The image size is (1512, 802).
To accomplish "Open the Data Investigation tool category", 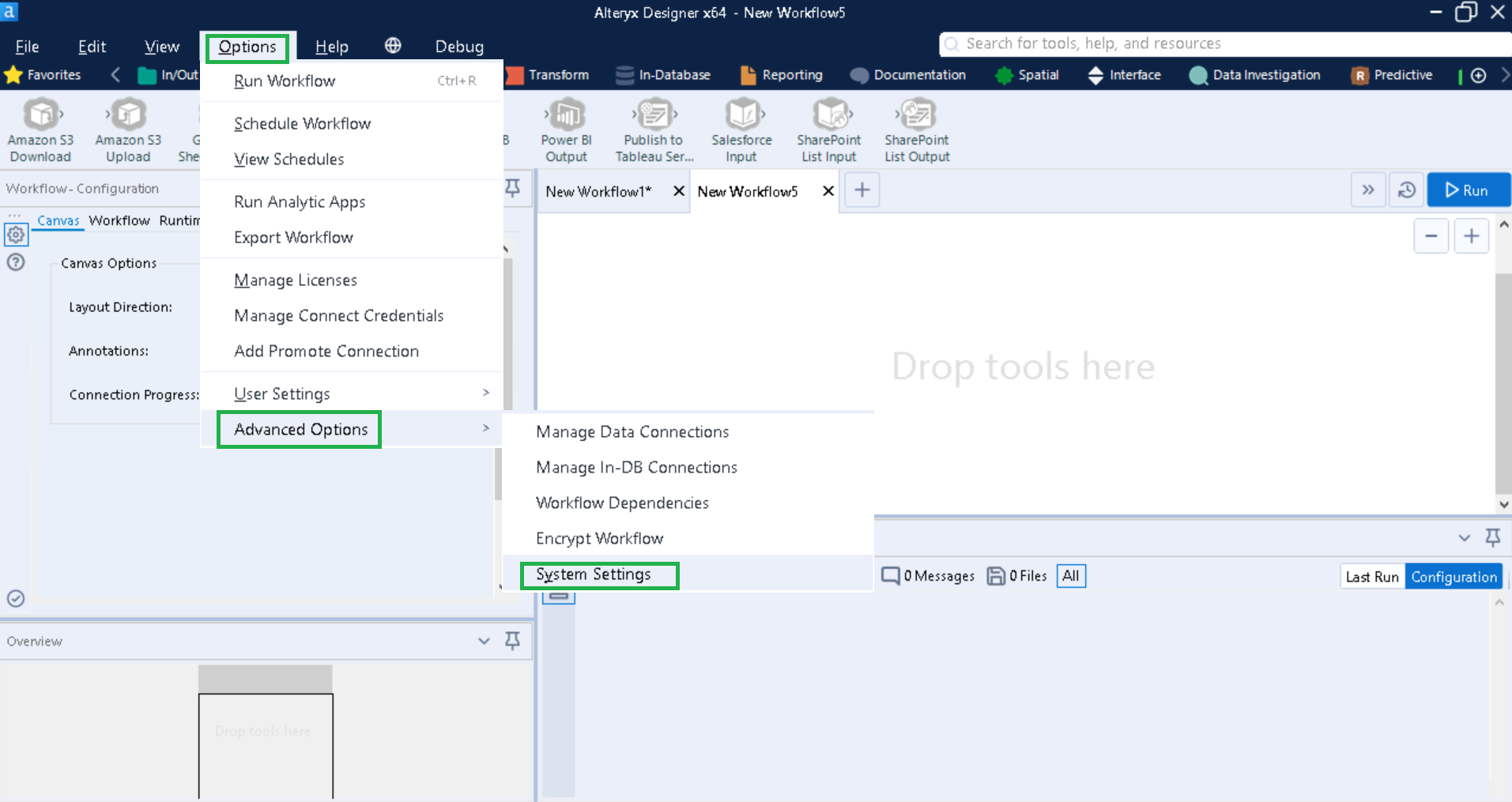I will coord(1254,75).
